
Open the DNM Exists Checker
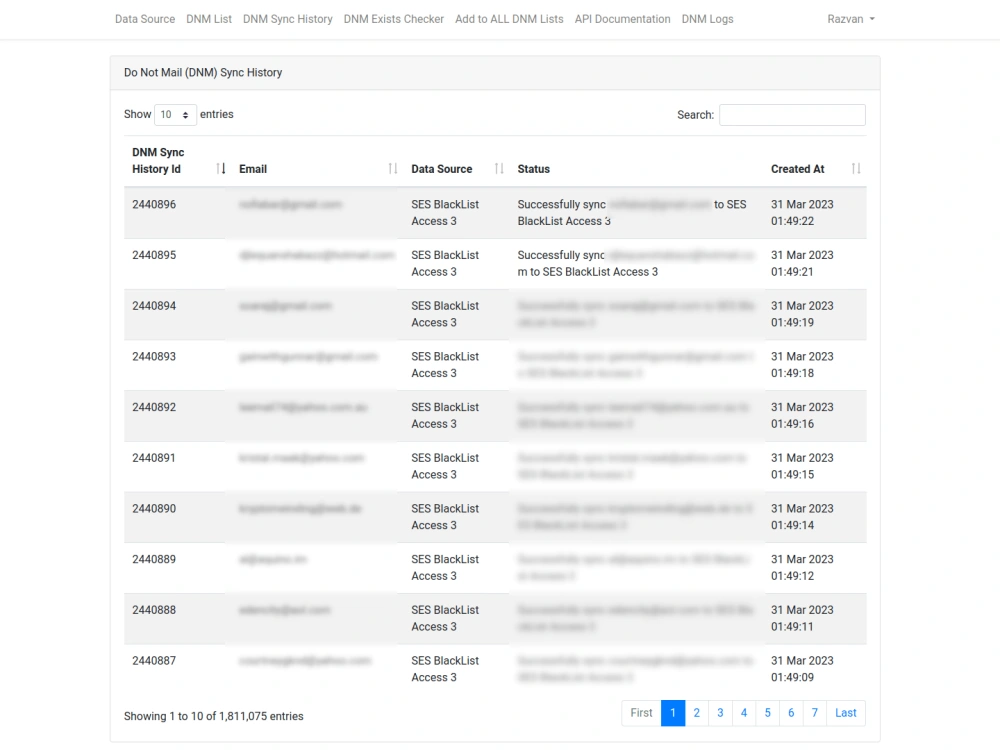393,19
